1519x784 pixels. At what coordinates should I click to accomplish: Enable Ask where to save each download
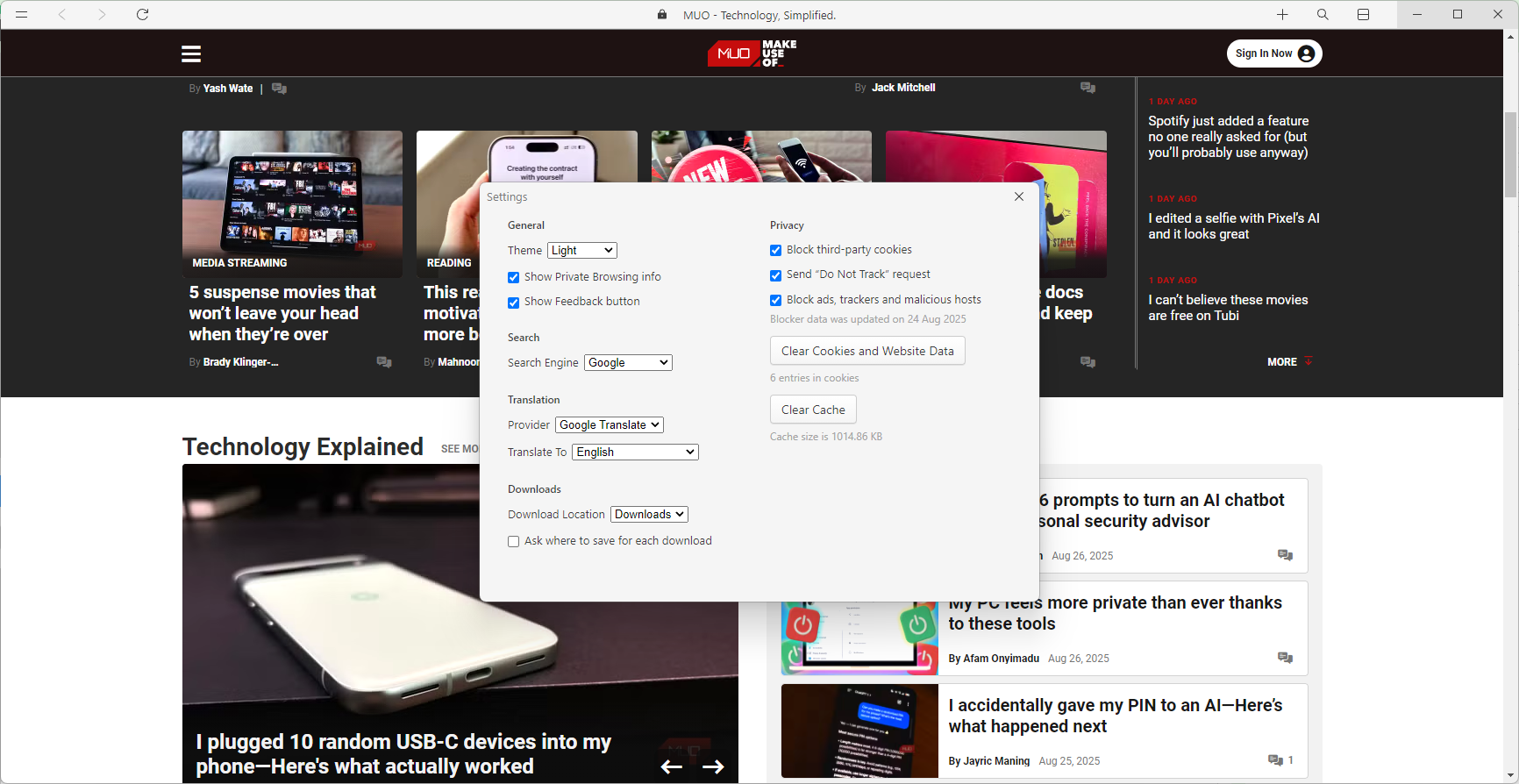pyautogui.click(x=514, y=542)
